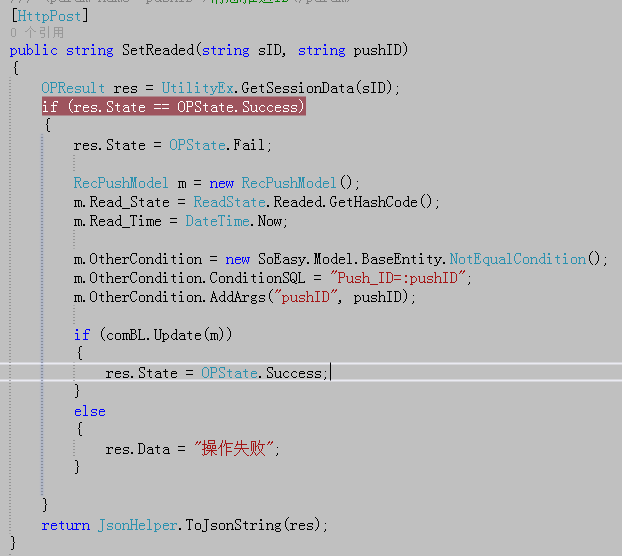Click DateTime type in Read_Time line
Viewport: 622px width, 556px height.
click(x=217, y=221)
